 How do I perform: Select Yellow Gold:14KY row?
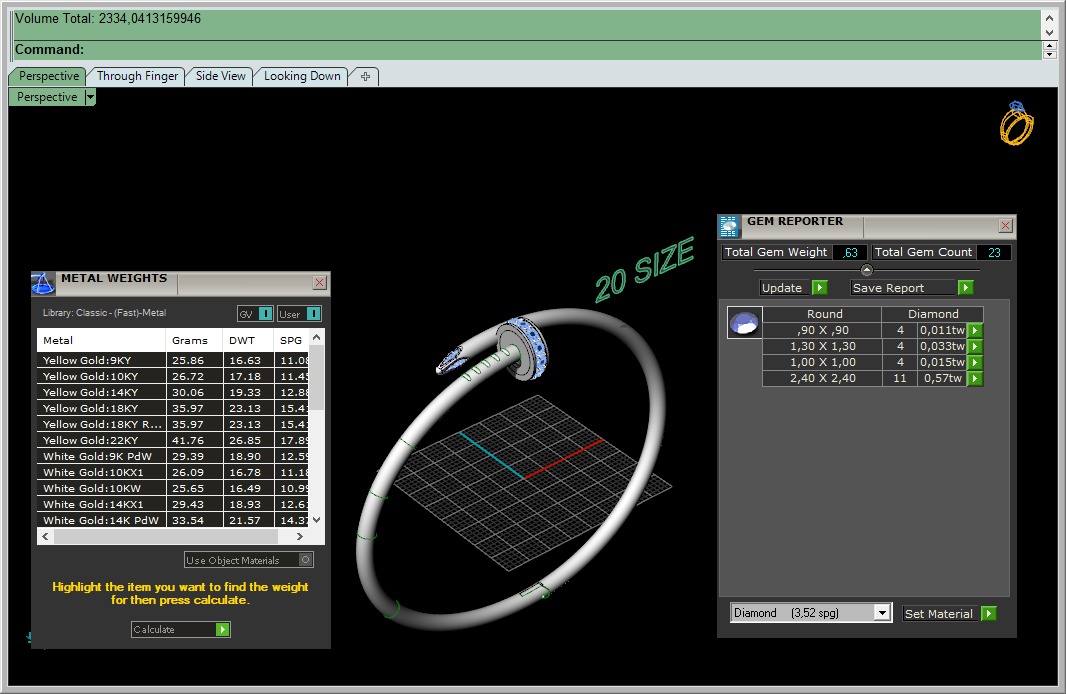pos(173,392)
